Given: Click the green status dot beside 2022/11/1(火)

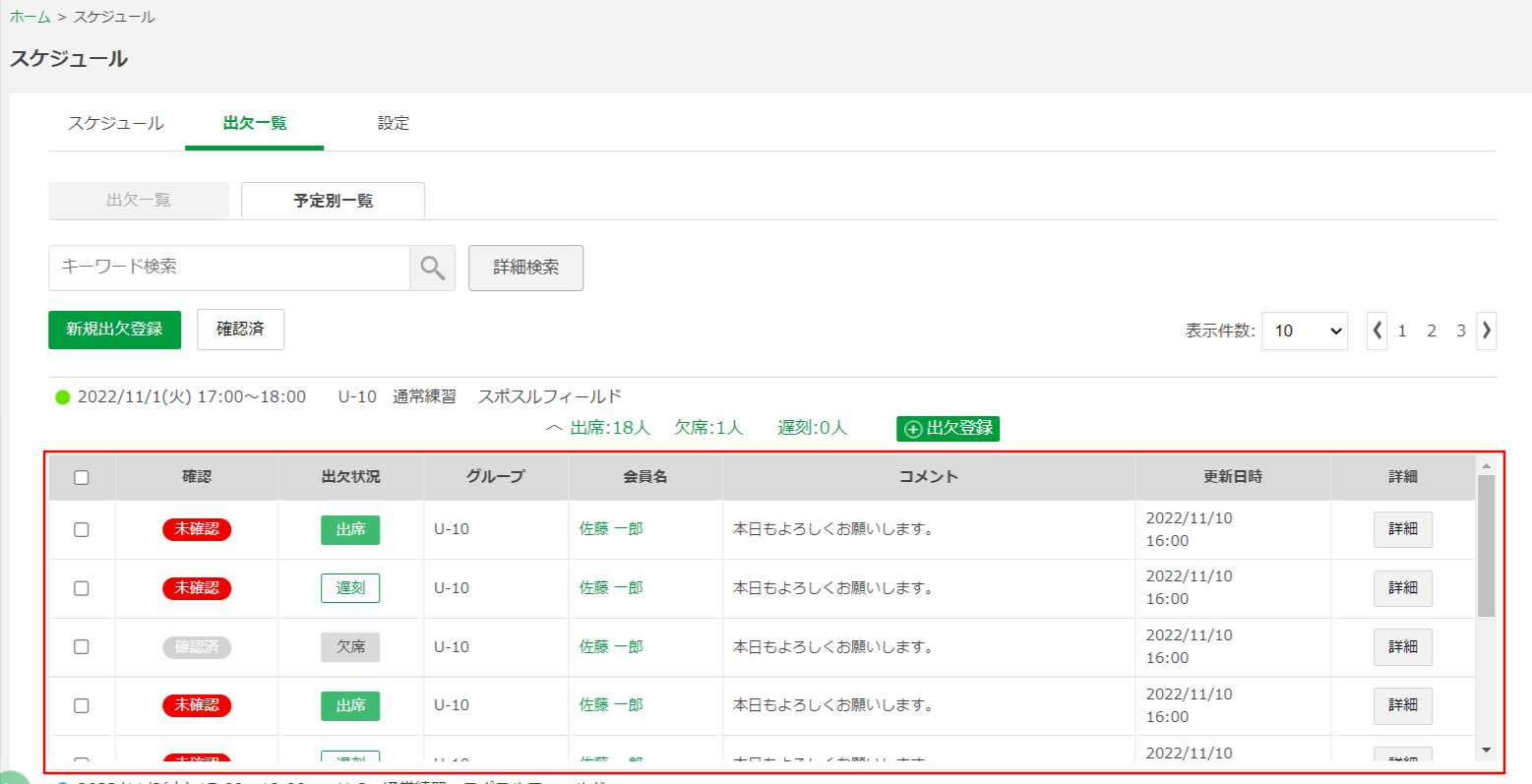Looking at the screenshot, I should tap(63, 397).
